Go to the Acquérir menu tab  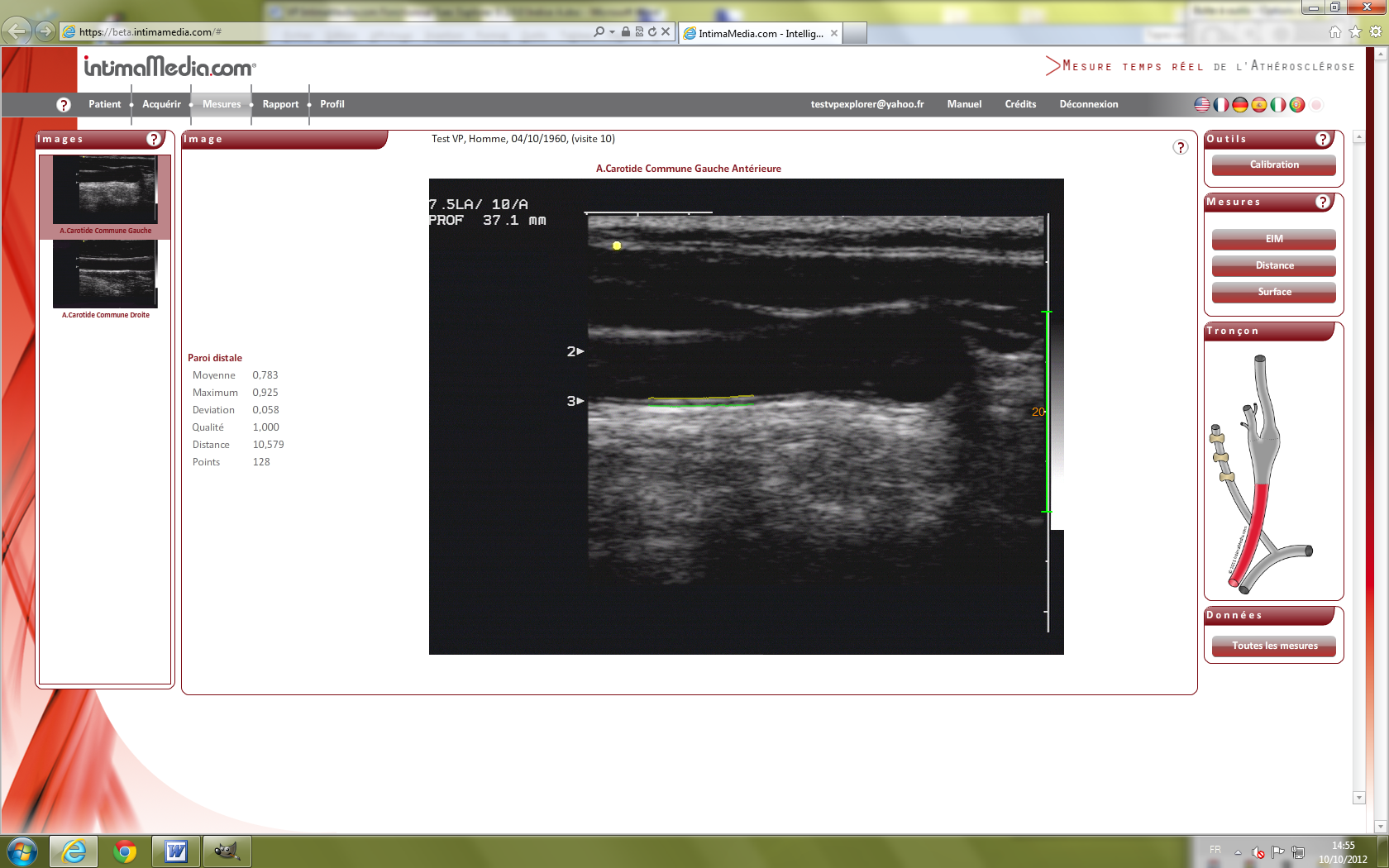coord(161,104)
